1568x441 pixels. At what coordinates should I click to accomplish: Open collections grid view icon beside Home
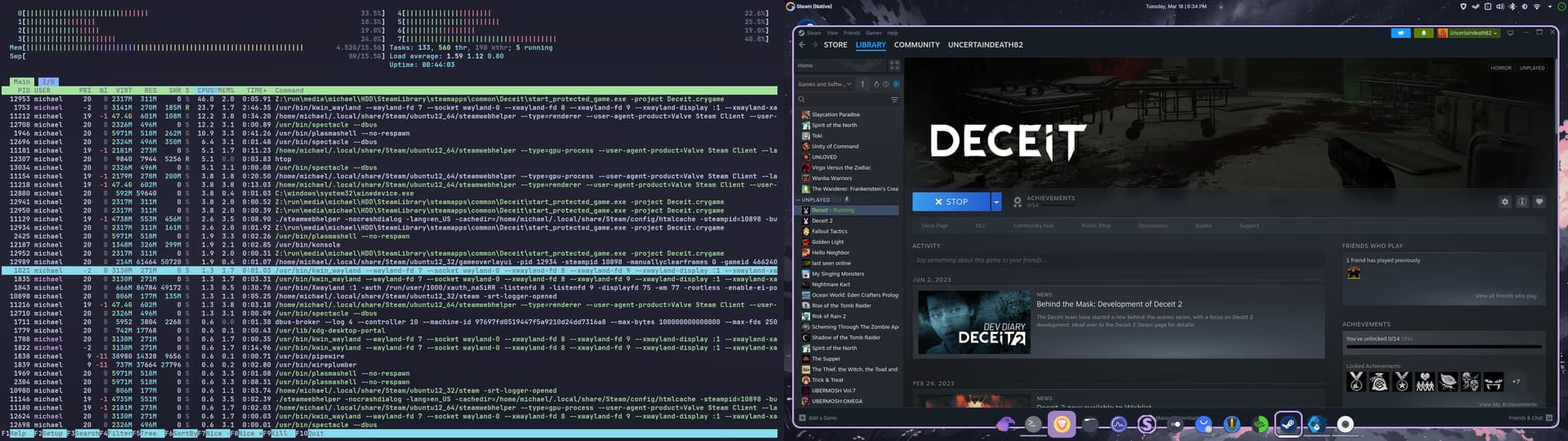[894, 65]
